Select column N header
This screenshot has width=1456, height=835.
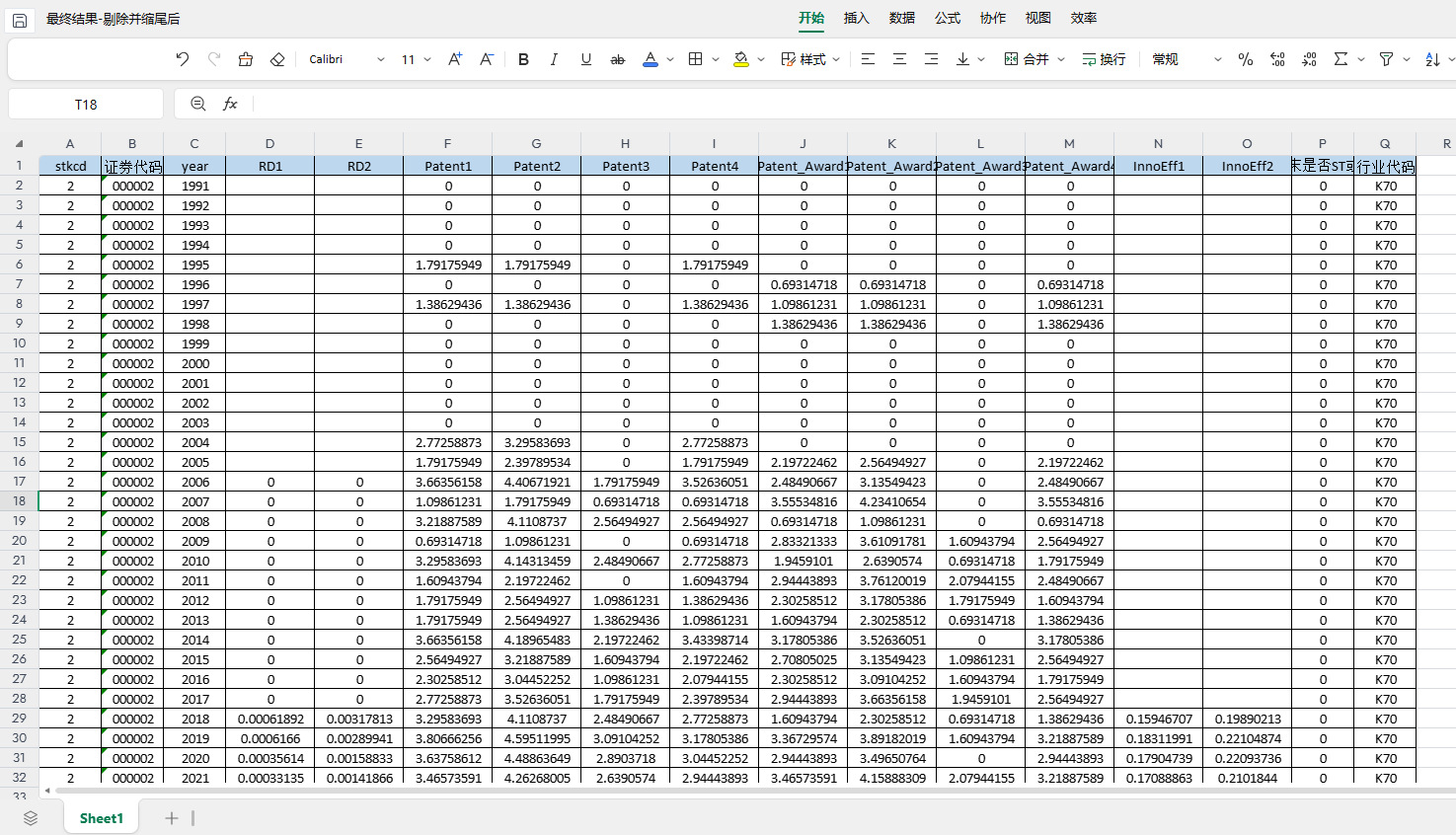pyautogui.click(x=1158, y=143)
